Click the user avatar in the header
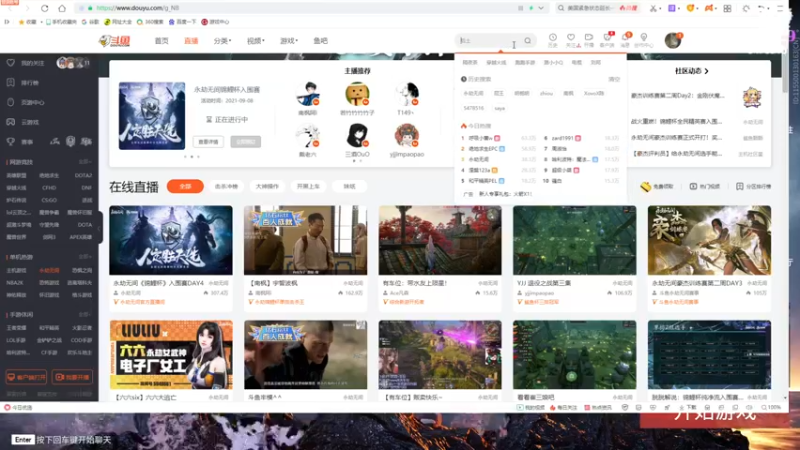 point(673,40)
